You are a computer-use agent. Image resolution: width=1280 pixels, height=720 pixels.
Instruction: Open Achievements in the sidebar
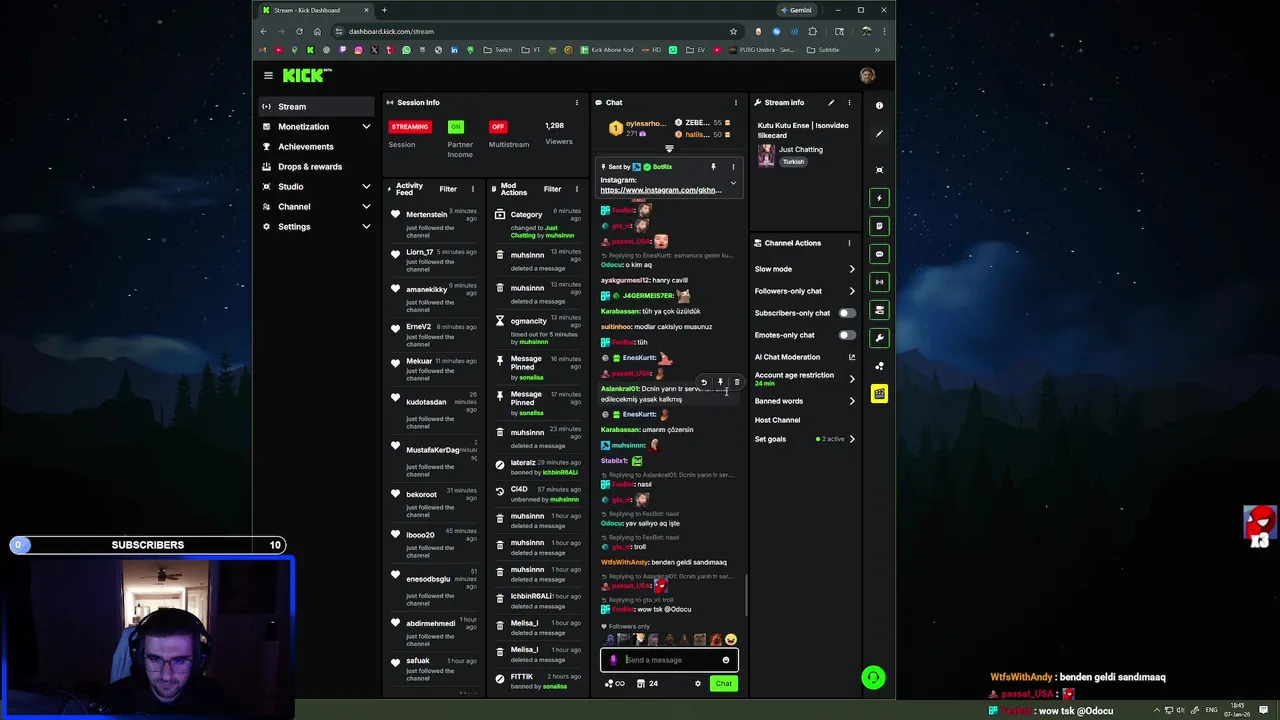pyautogui.click(x=316, y=147)
